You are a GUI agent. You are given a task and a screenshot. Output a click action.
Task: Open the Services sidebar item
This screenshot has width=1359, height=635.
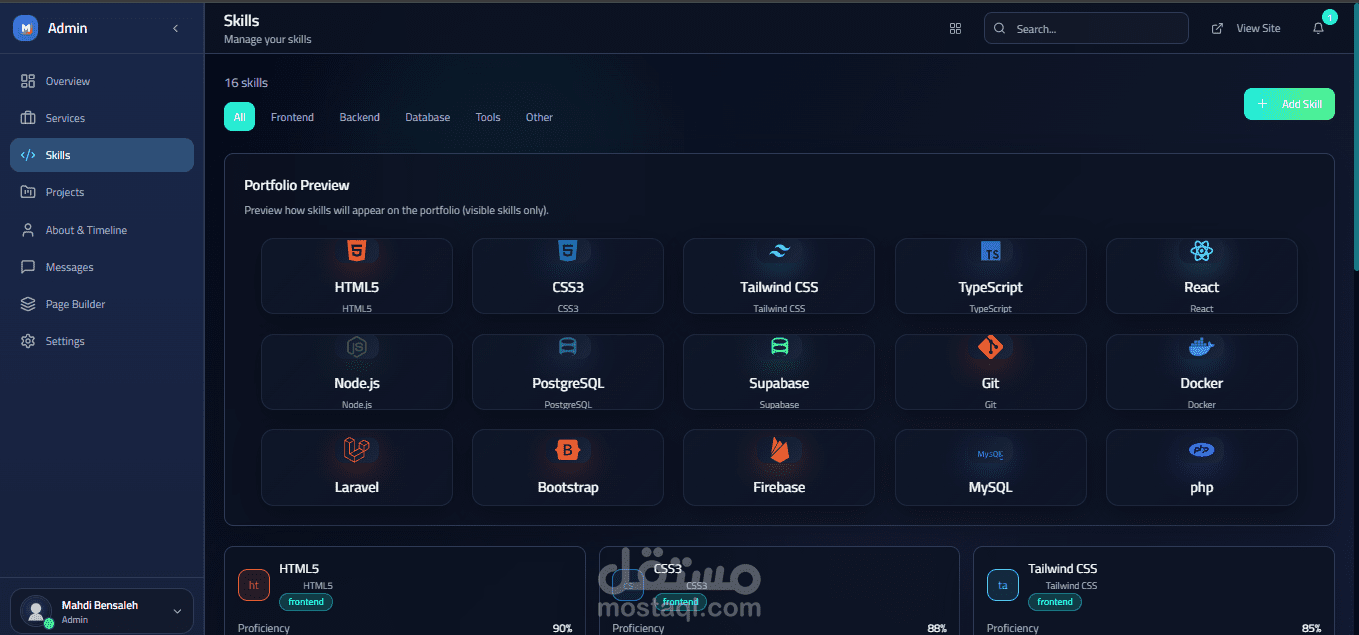(101, 118)
